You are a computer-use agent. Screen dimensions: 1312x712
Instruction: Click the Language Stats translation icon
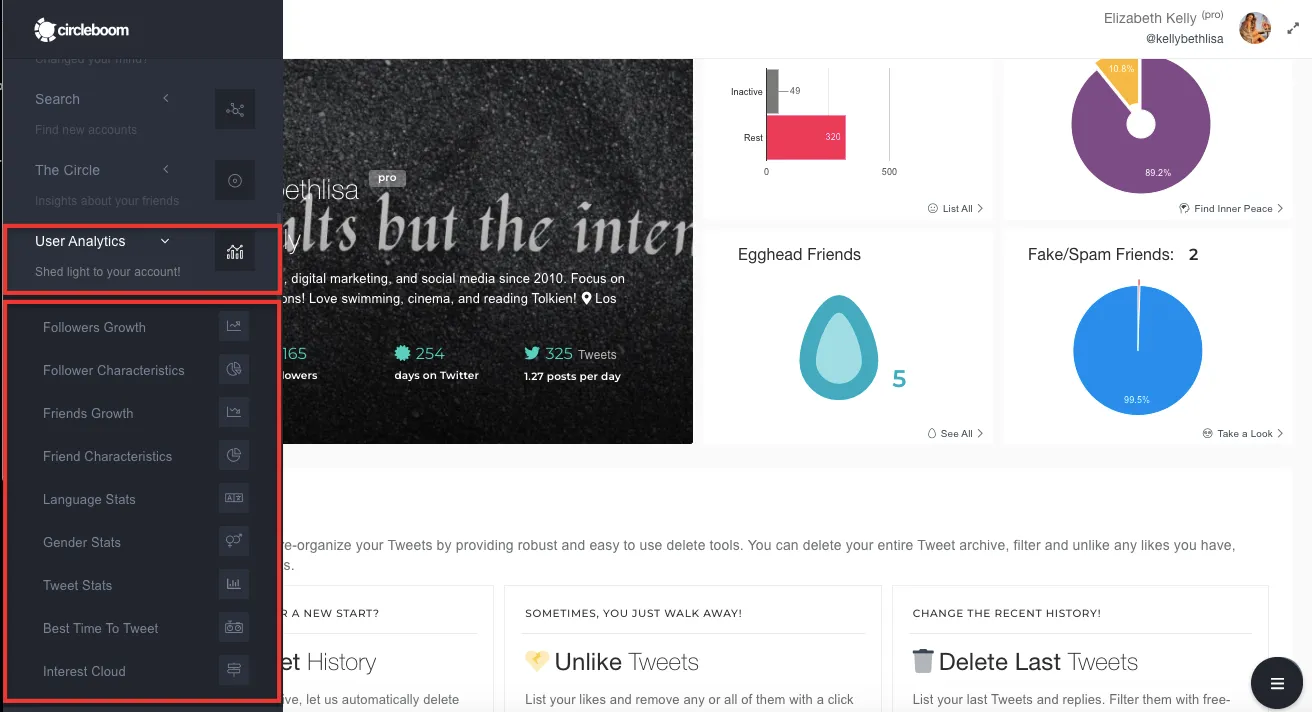click(234, 497)
